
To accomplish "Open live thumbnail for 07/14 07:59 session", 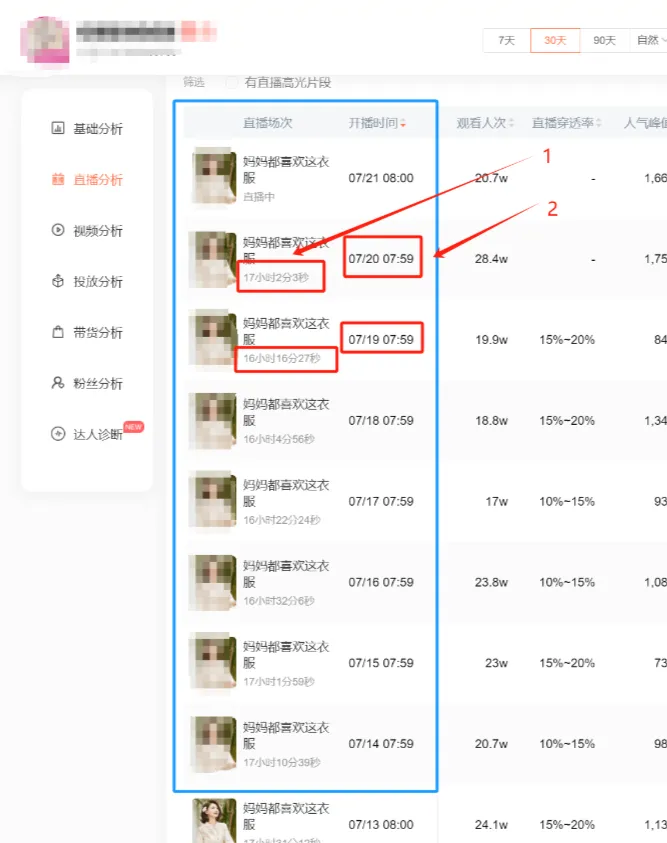I will pos(214,744).
